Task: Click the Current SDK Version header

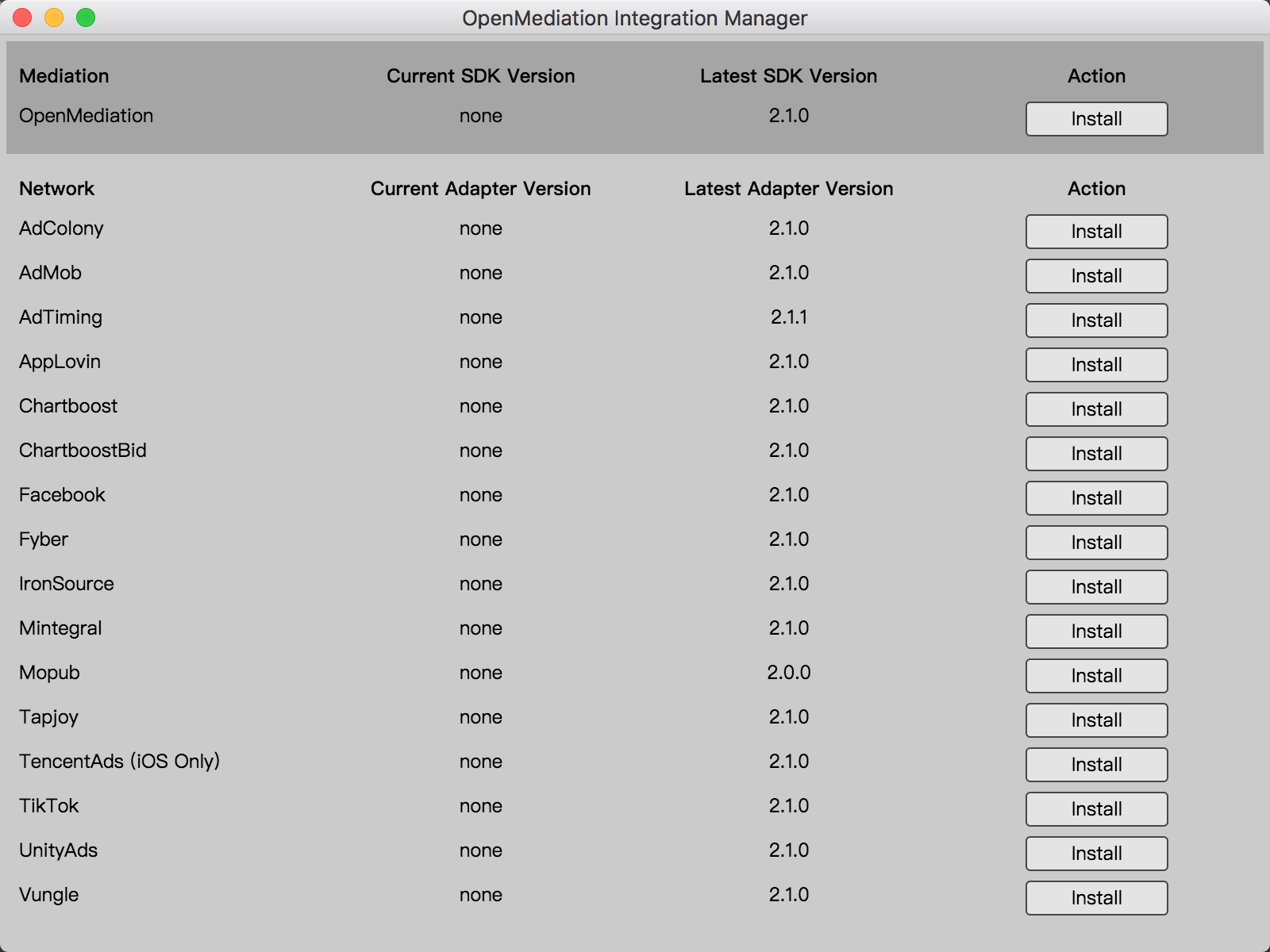Action: (481, 76)
